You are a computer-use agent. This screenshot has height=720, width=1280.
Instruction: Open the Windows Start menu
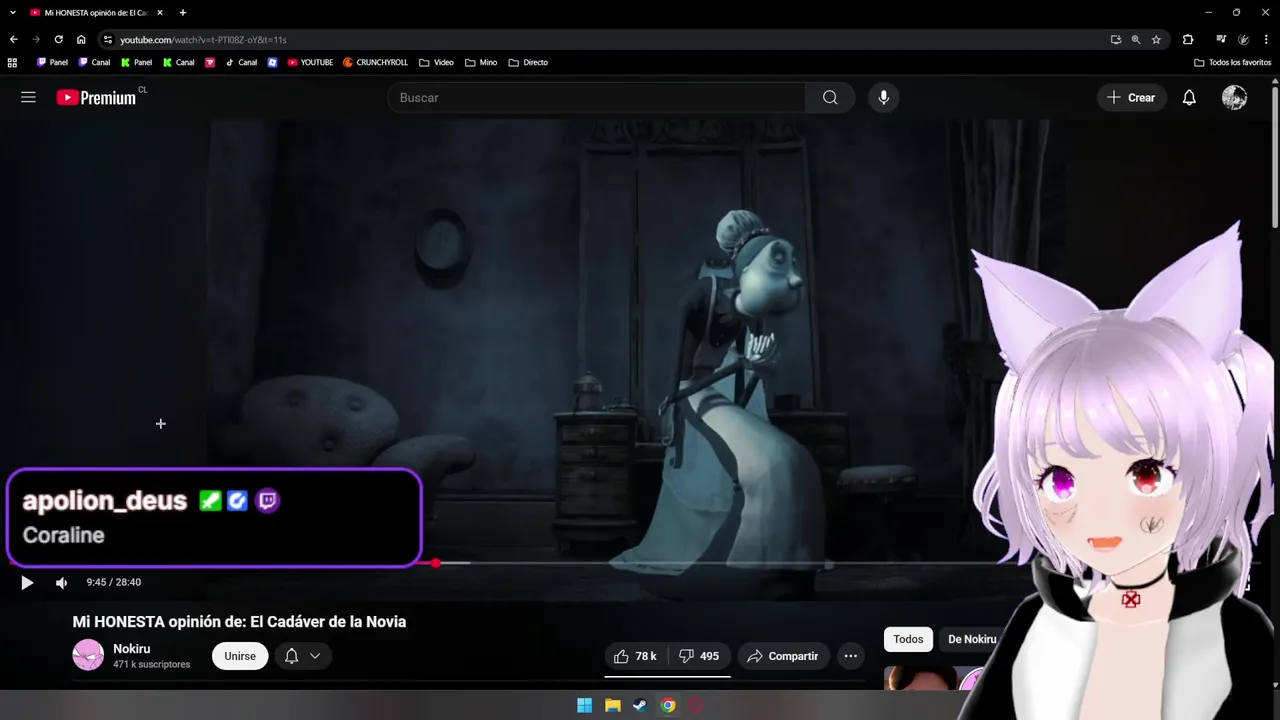point(584,705)
